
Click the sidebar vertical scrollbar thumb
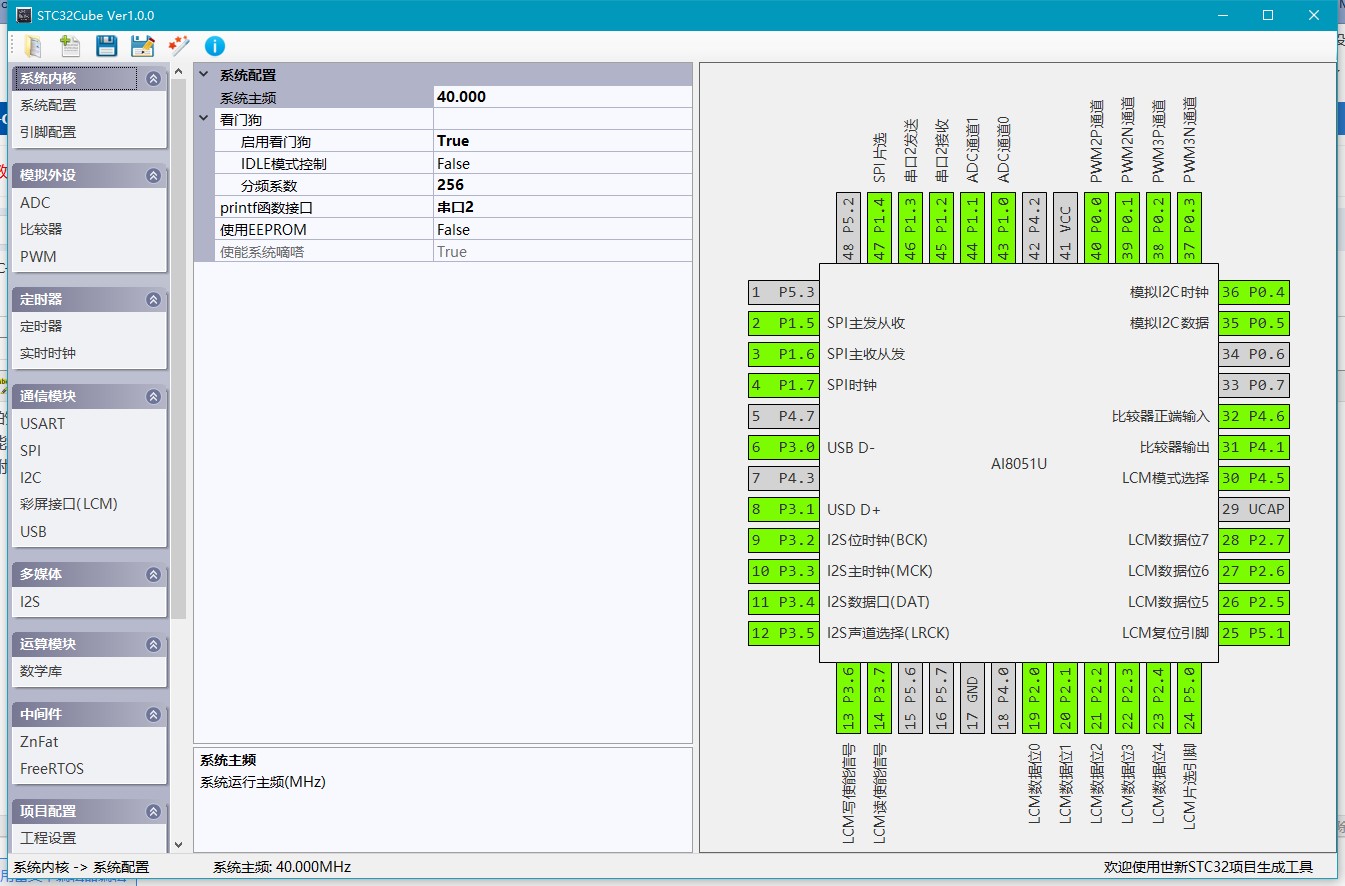pos(178,348)
